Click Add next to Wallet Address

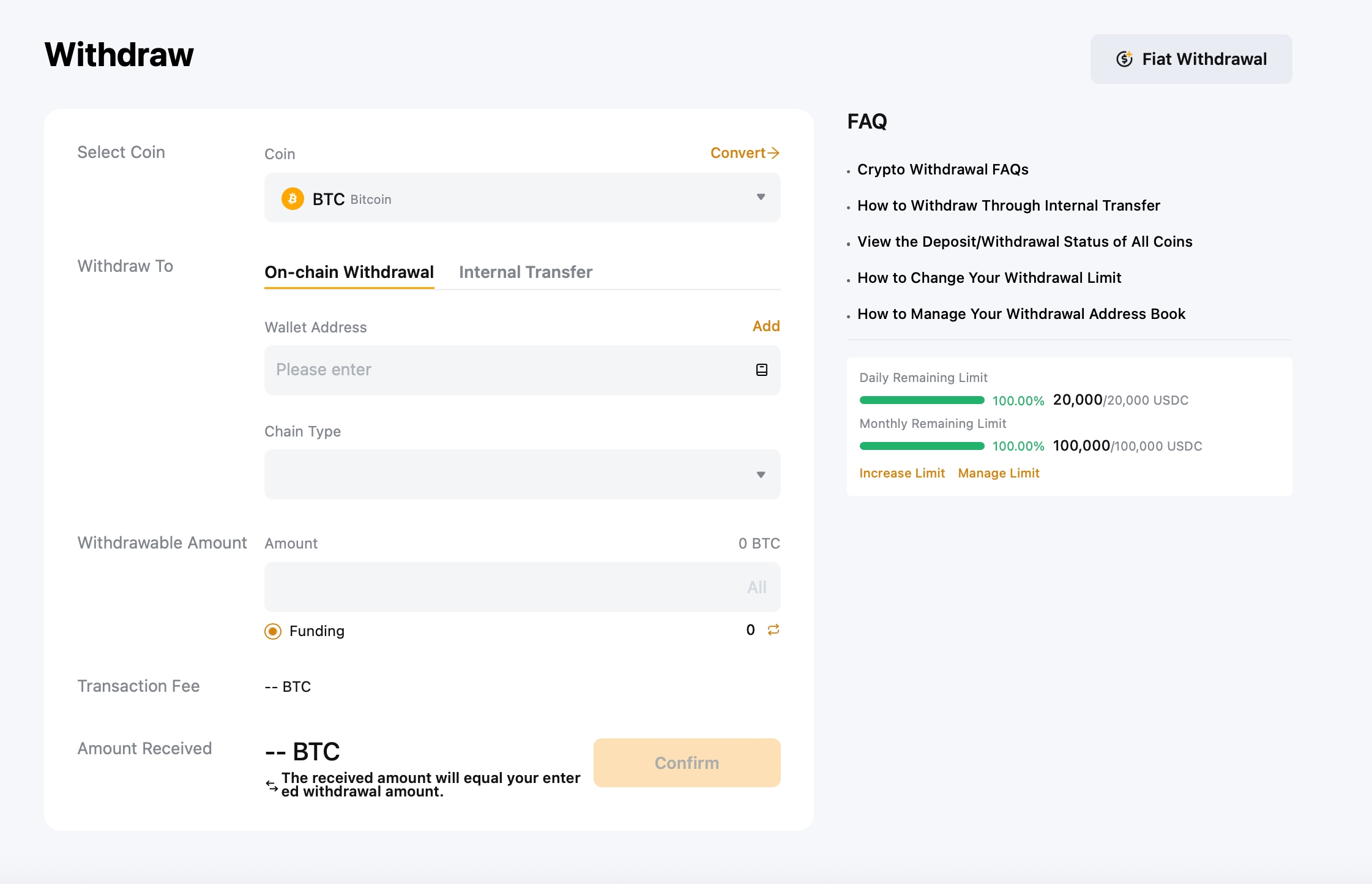[766, 326]
